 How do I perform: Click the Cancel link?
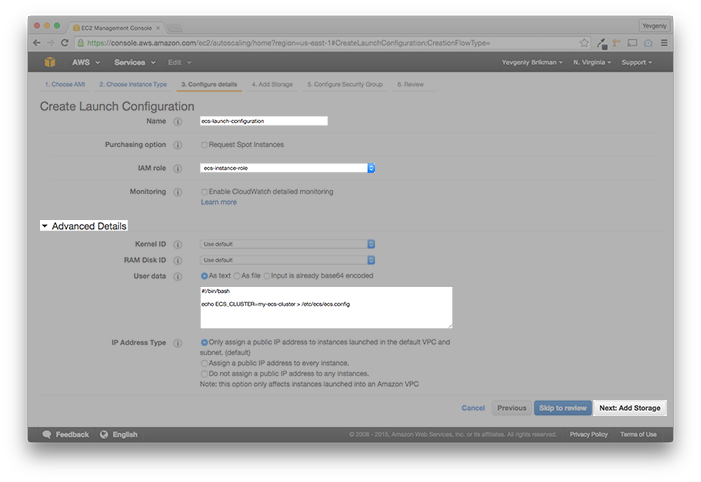(473, 408)
